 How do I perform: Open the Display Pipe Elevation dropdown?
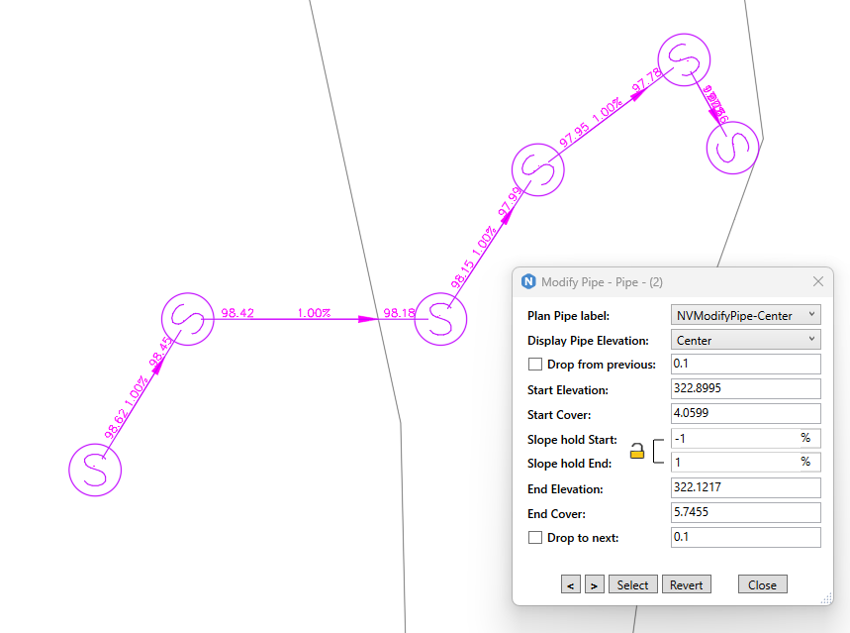[x=745, y=340]
